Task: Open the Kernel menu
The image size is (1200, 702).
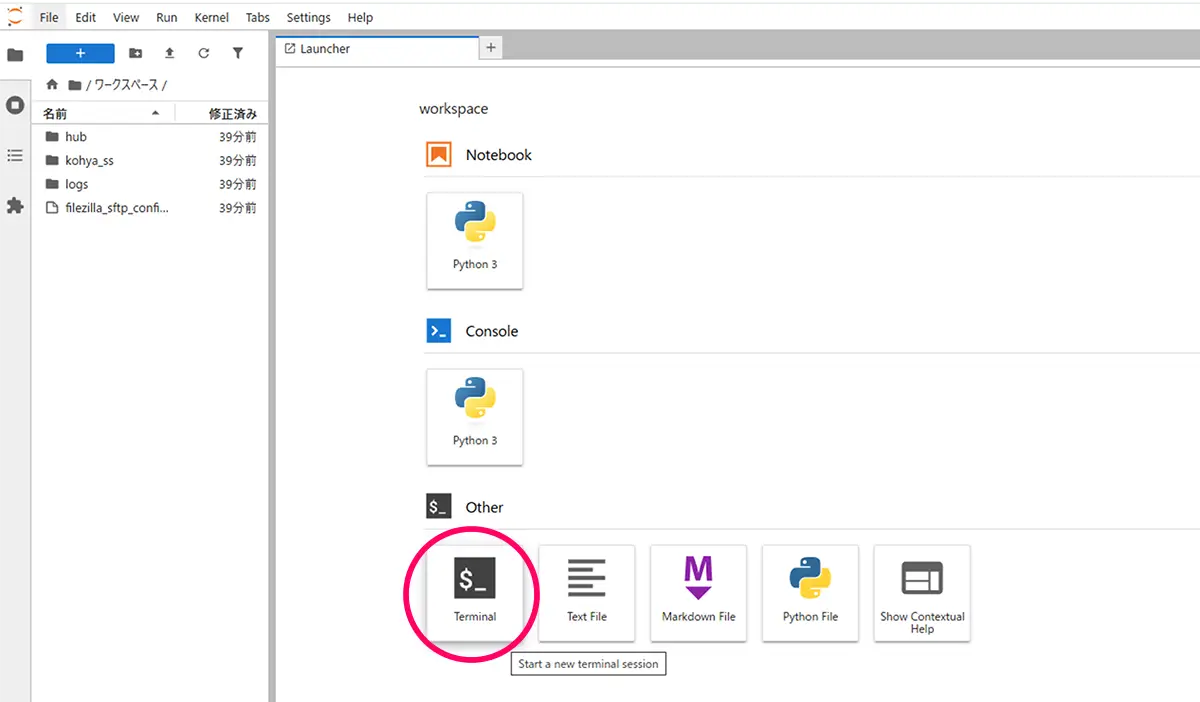Action: 211,17
